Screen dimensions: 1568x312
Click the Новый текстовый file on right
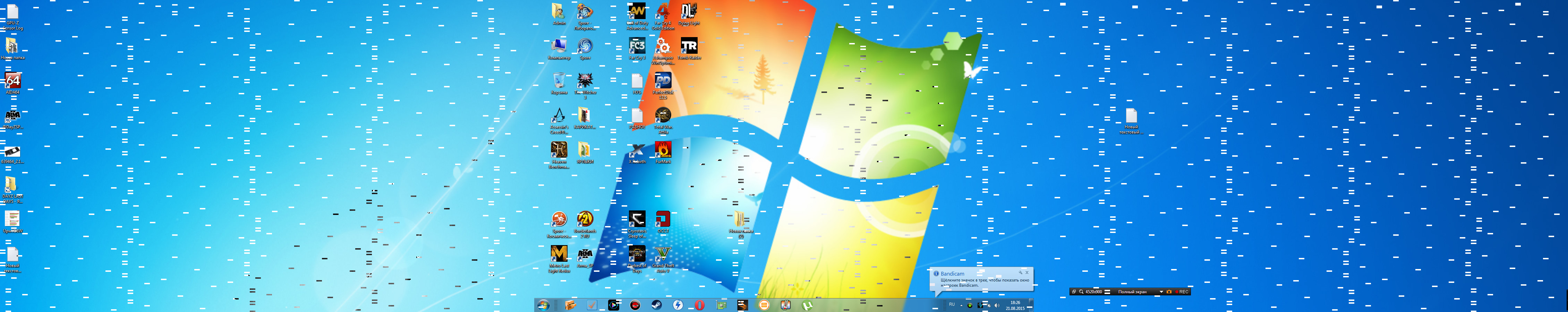[x=1131, y=120]
